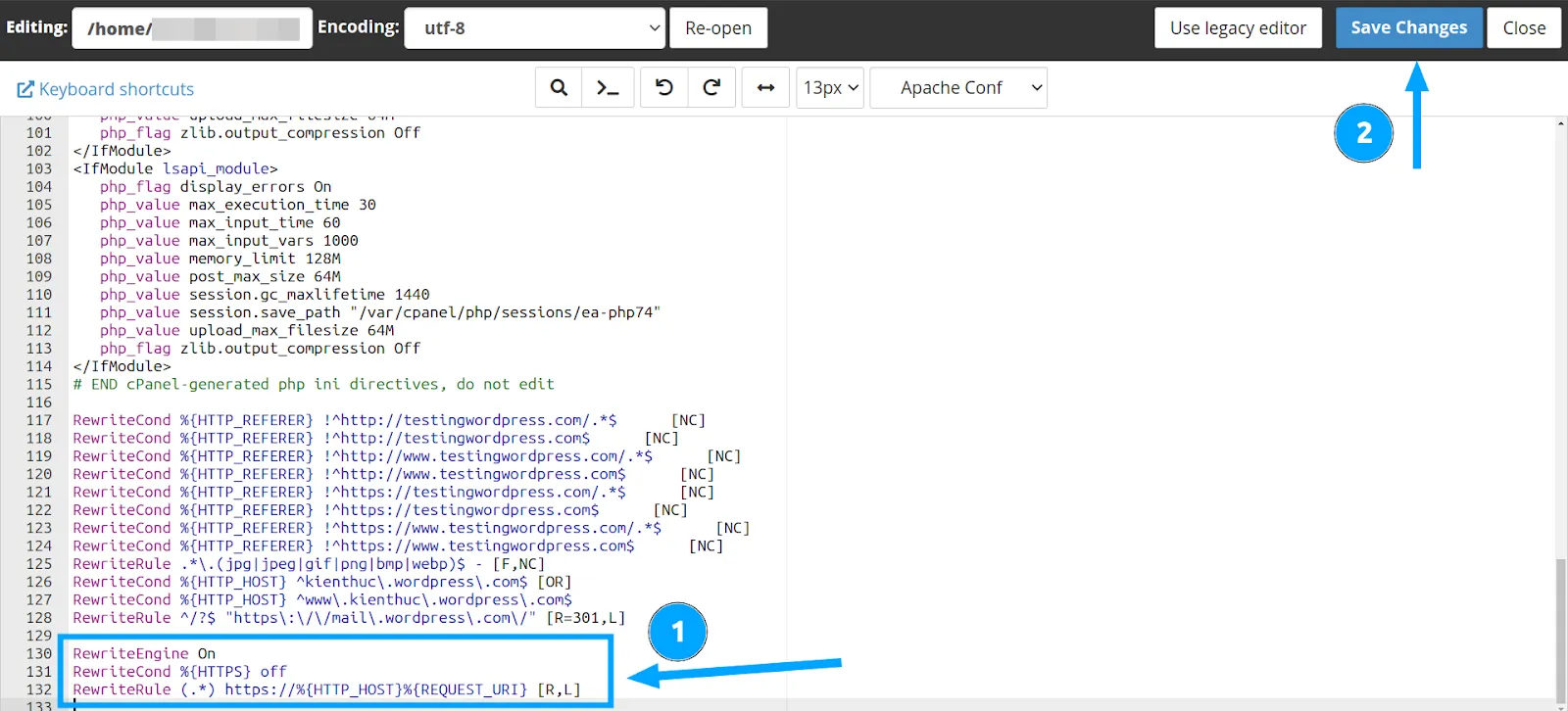Click Save Changes button
This screenshot has height=711, width=1568.
point(1408,27)
